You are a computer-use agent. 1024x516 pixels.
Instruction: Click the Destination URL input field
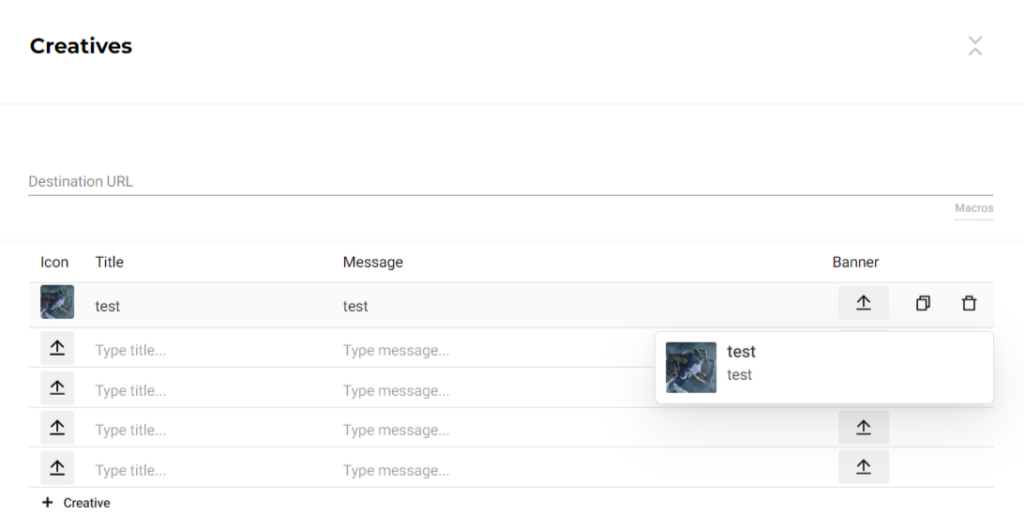(510, 182)
